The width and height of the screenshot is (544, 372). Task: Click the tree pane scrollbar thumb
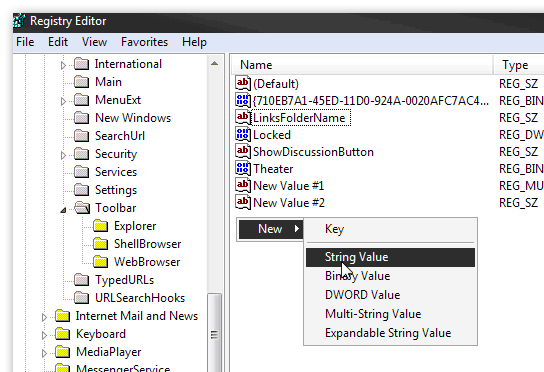coord(214,333)
